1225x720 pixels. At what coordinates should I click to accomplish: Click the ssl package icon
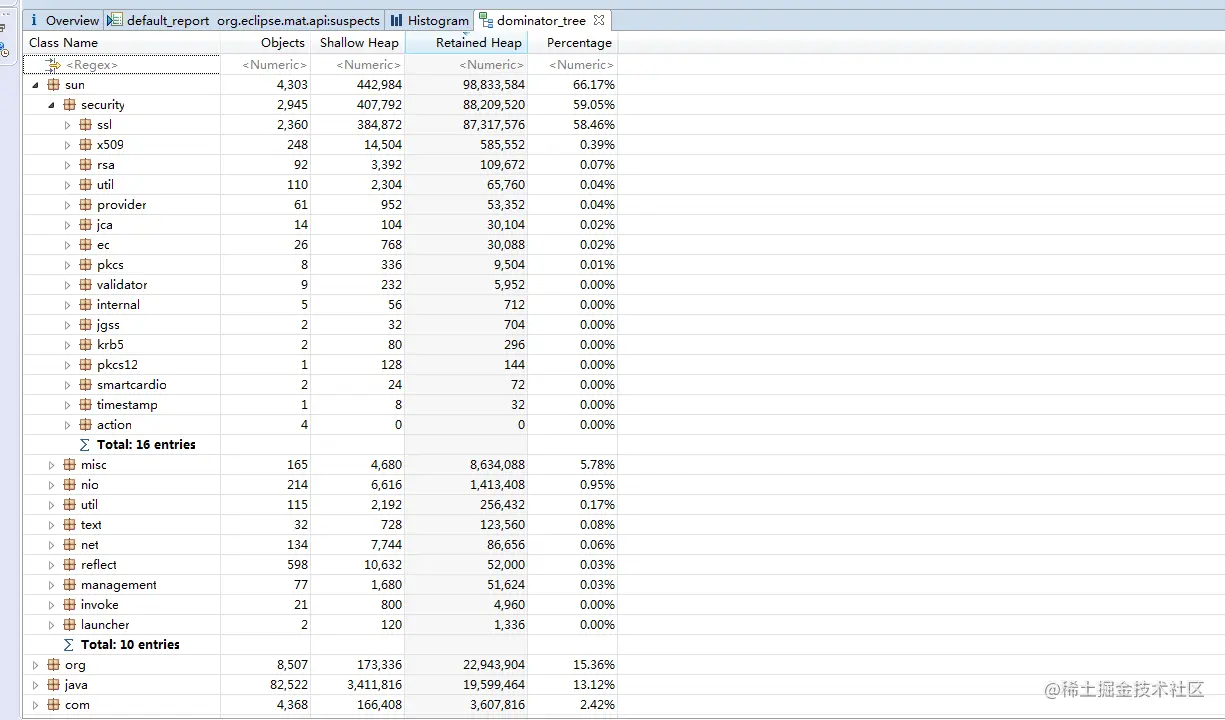coord(85,125)
